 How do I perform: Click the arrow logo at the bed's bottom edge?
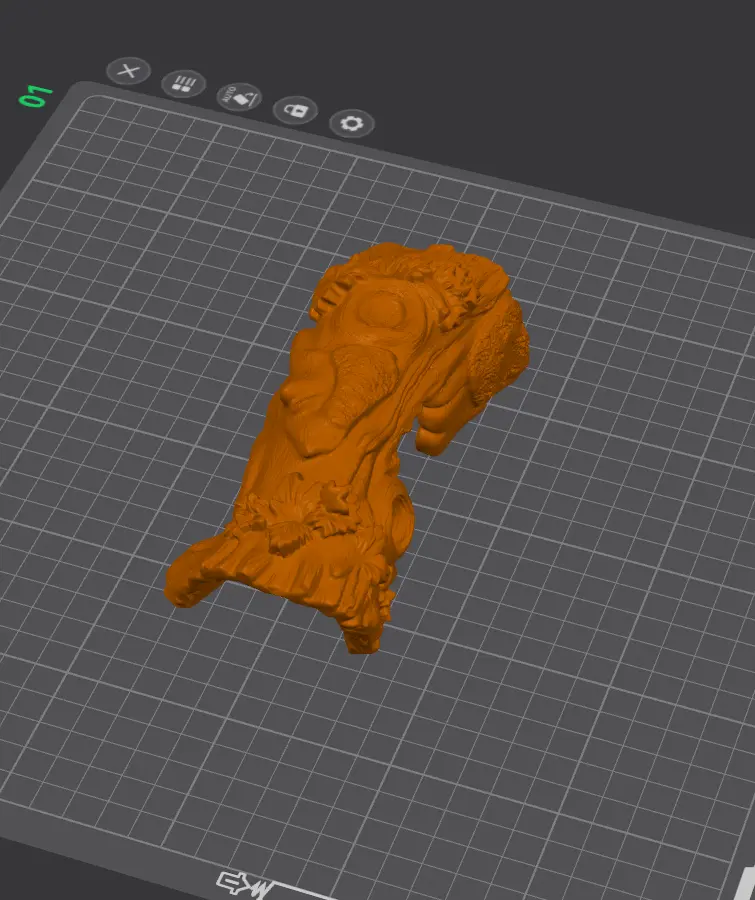[244, 885]
